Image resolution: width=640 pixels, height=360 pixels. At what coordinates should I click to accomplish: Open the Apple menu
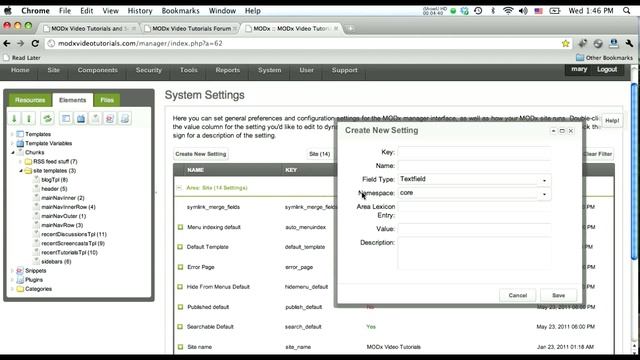[x=8, y=11]
